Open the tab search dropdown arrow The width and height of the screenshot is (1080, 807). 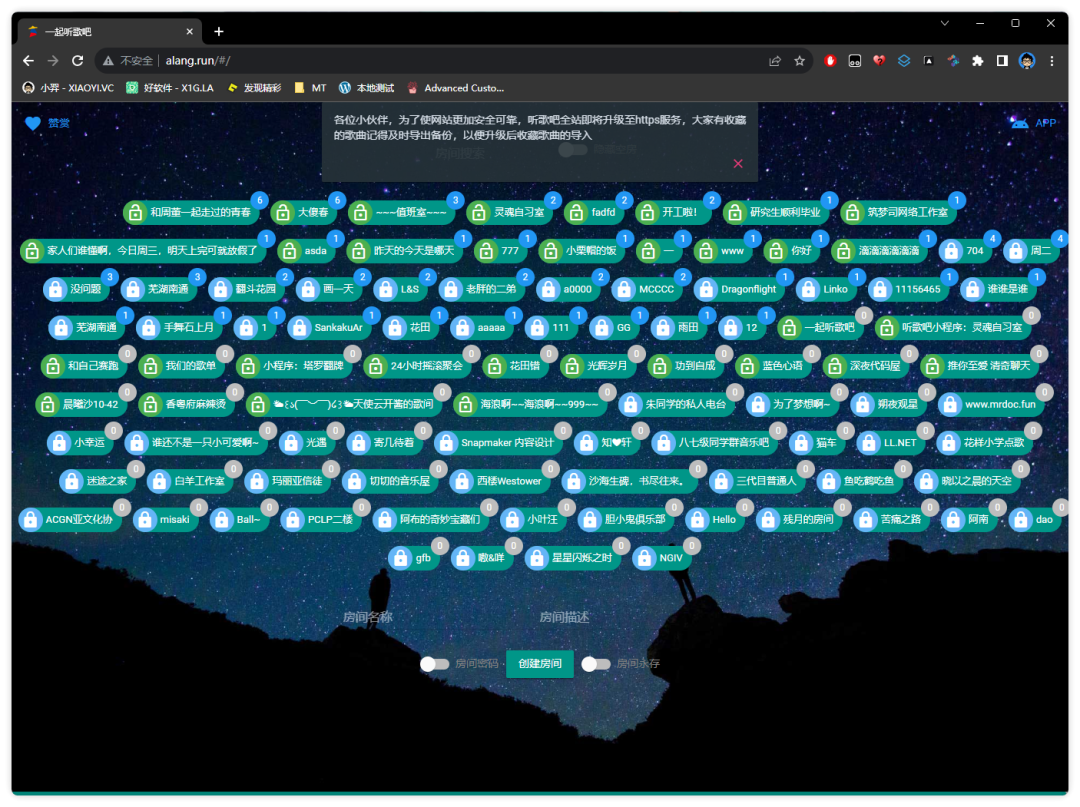tap(944, 22)
